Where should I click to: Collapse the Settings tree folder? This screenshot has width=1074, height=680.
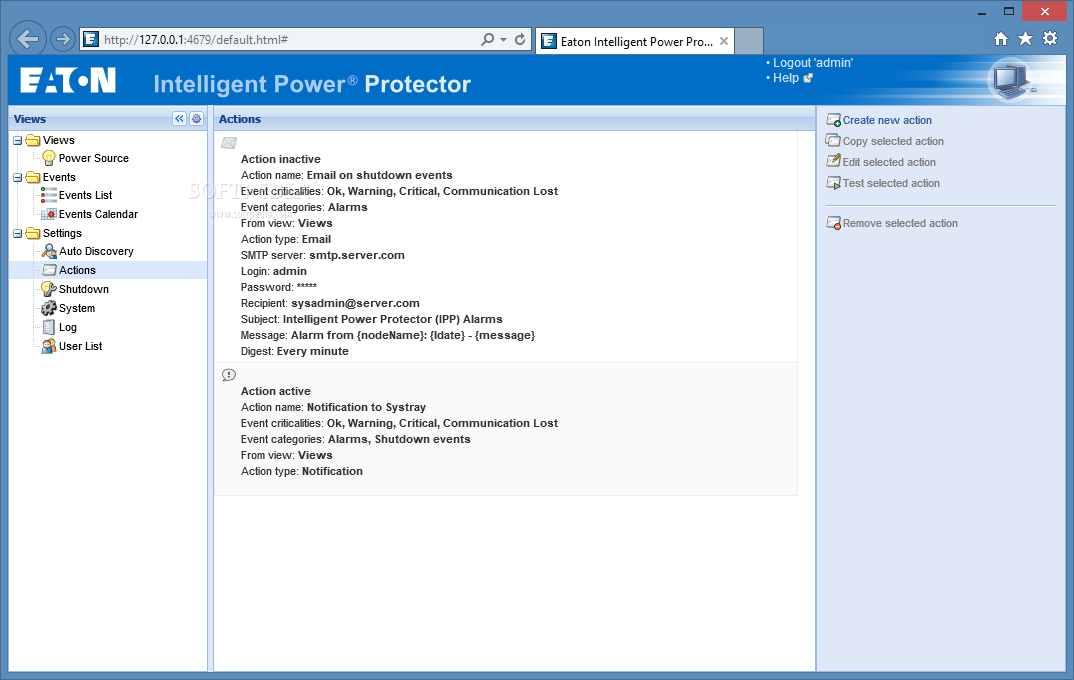[x=17, y=234]
